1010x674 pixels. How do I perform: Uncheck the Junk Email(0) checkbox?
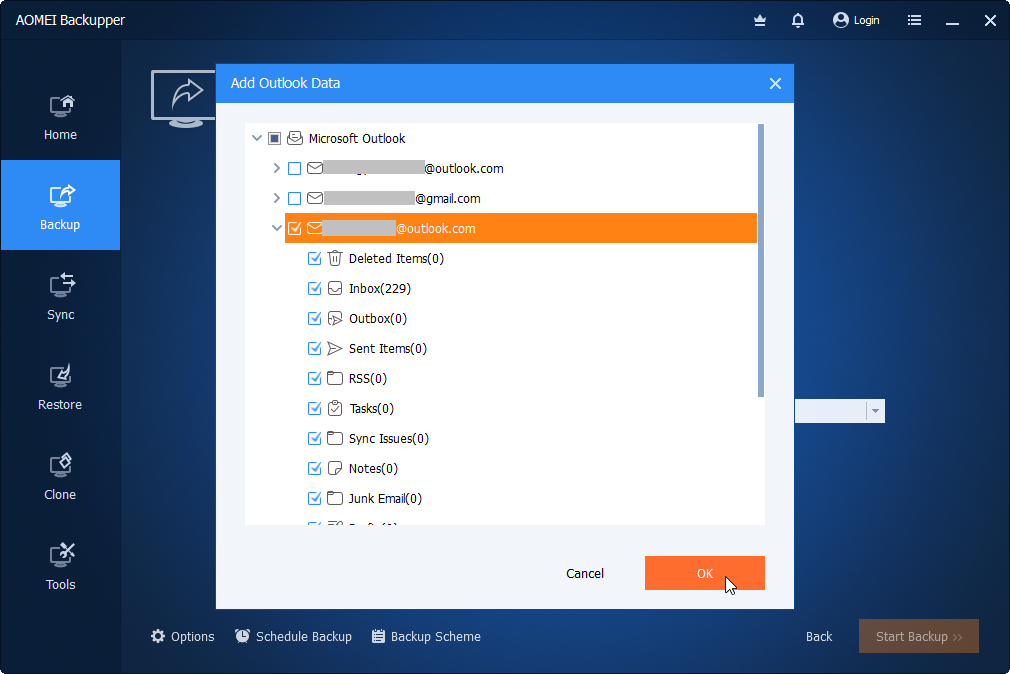pos(314,498)
